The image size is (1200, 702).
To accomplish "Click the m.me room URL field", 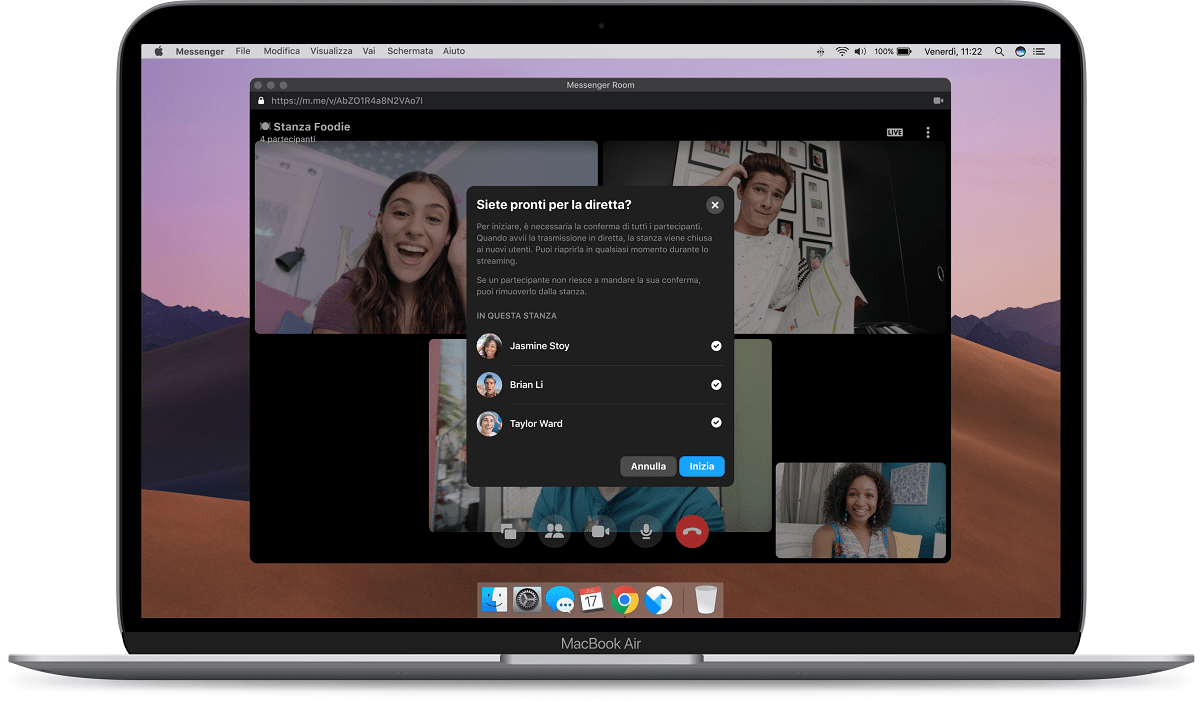I will tap(347, 101).
